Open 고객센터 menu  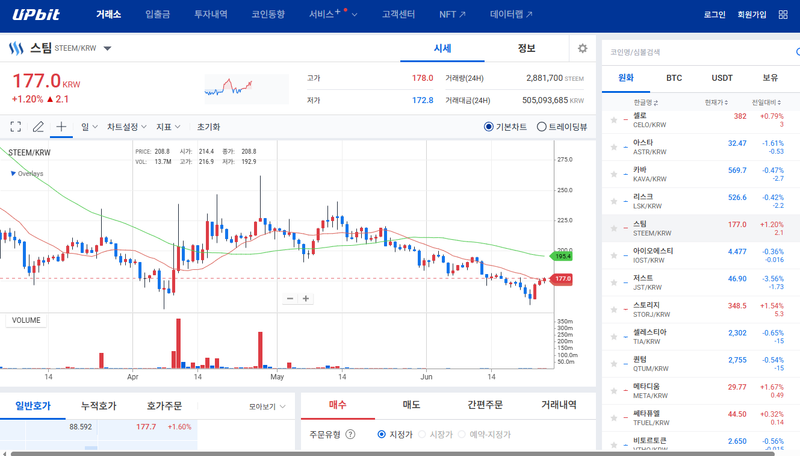pos(398,14)
